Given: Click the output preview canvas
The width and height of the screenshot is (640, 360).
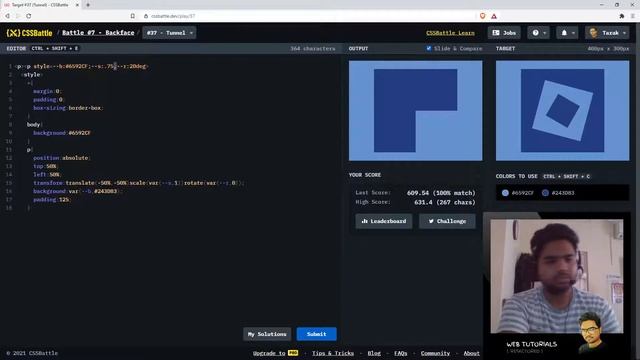Looking at the screenshot, I should (x=416, y=111).
